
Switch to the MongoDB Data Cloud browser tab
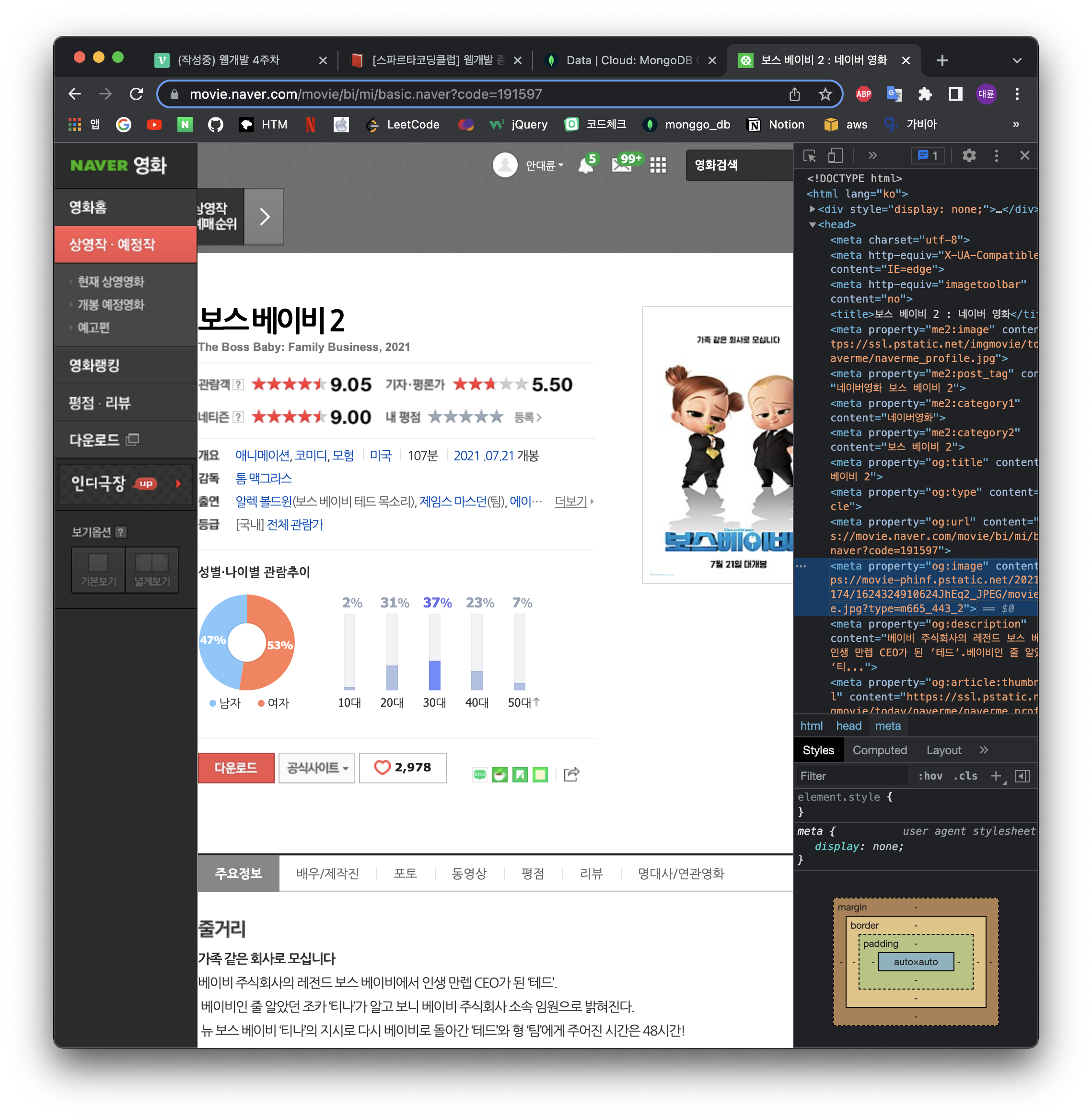(x=630, y=60)
